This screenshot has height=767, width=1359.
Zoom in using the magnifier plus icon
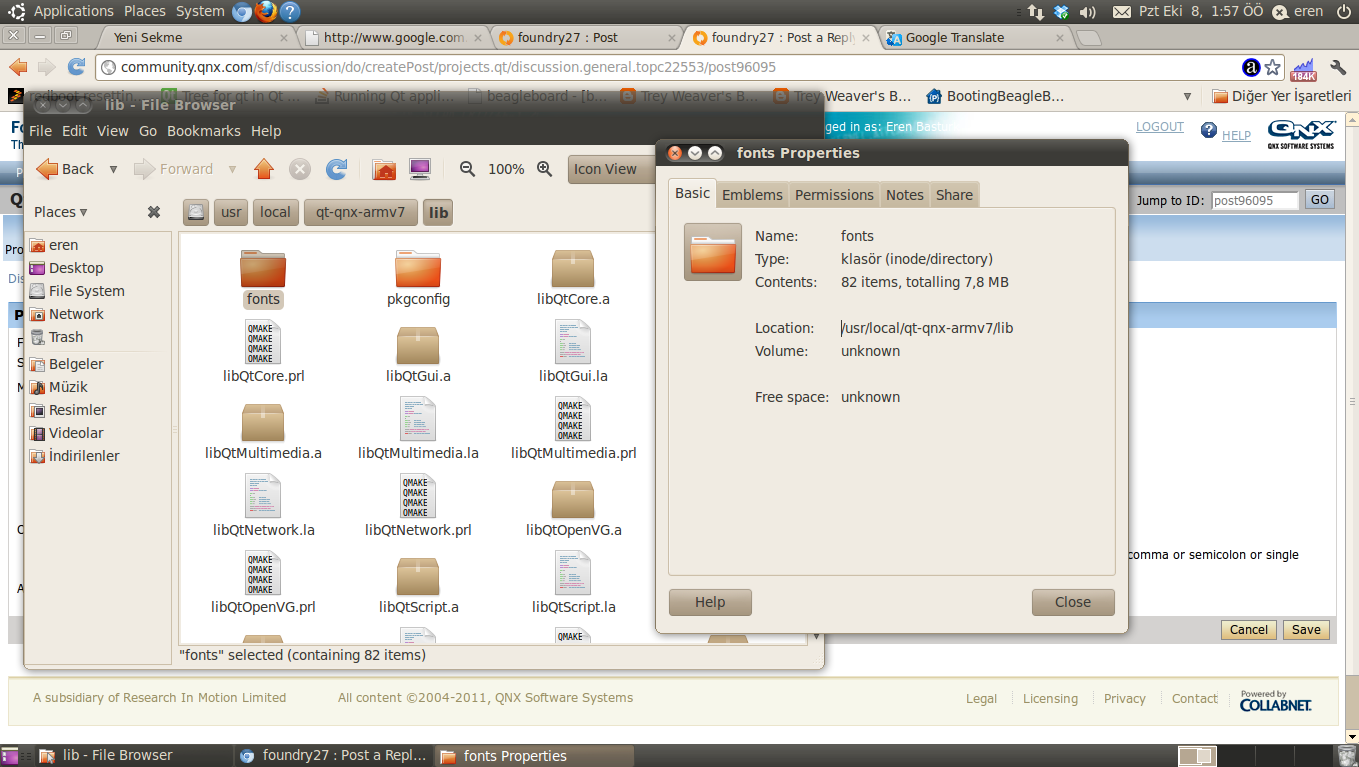pyautogui.click(x=544, y=169)
